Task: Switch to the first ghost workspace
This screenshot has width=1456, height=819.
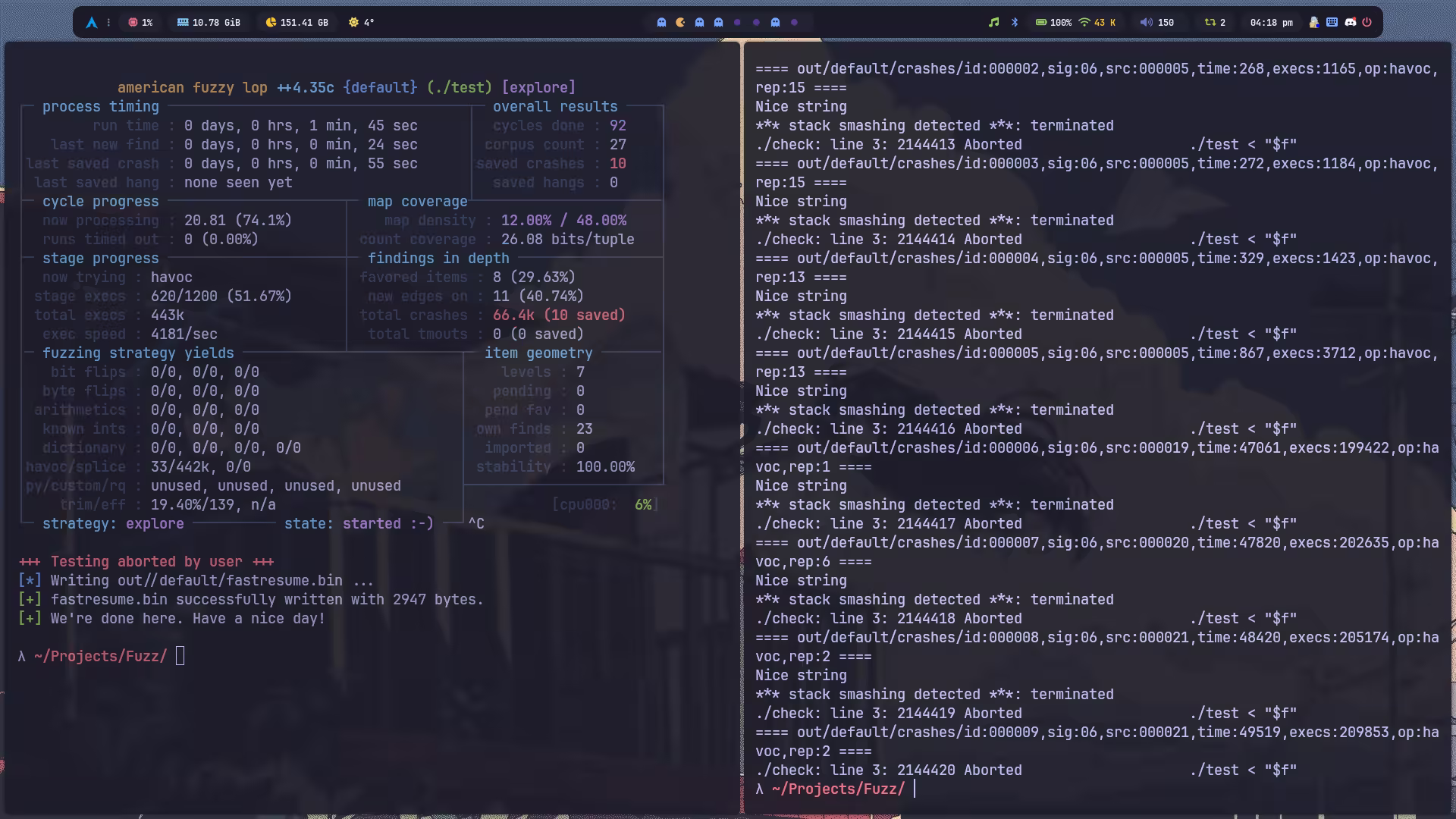Action: (661, 23)
